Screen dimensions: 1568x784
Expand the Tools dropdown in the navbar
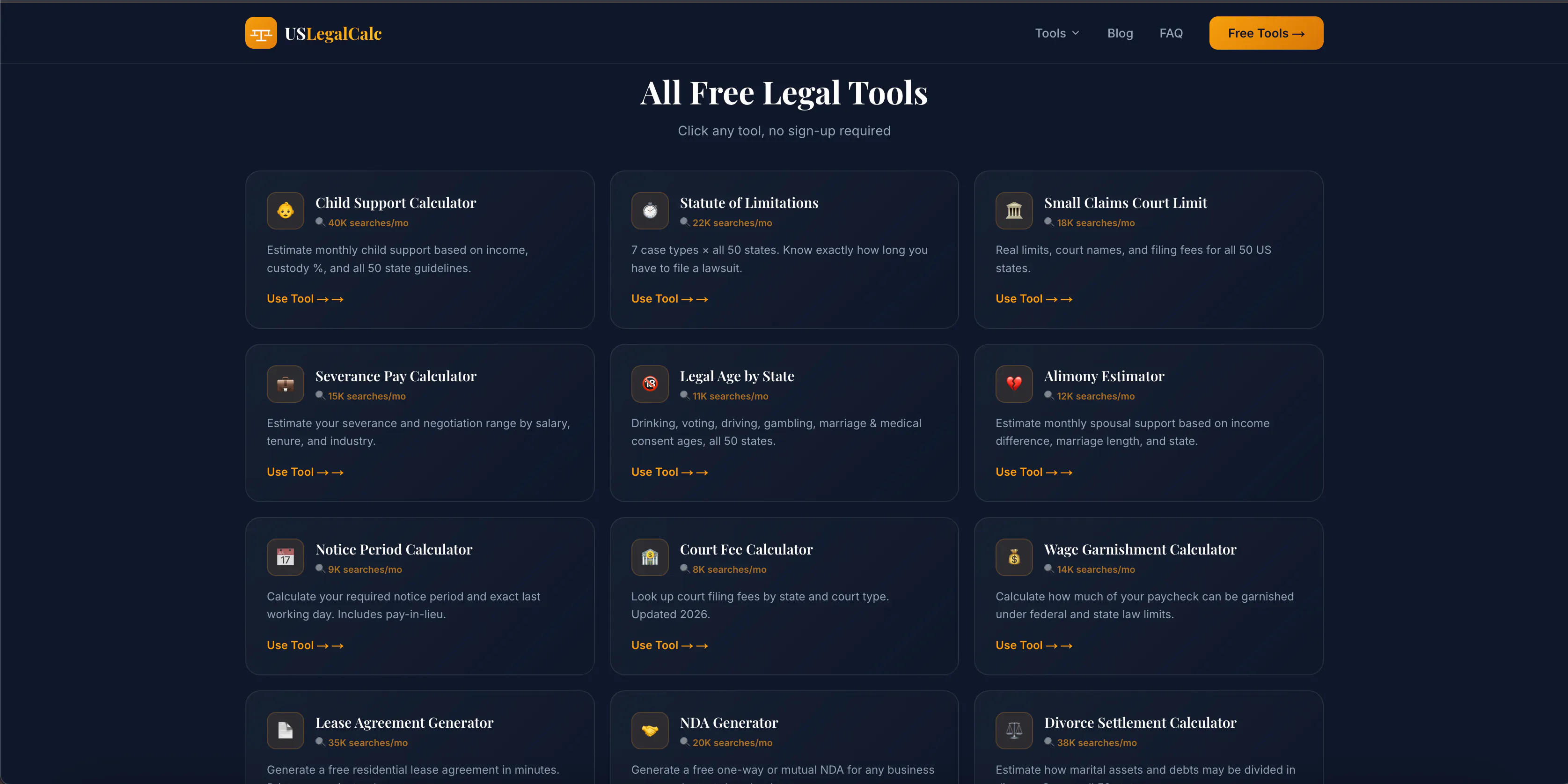point(1057,34)
